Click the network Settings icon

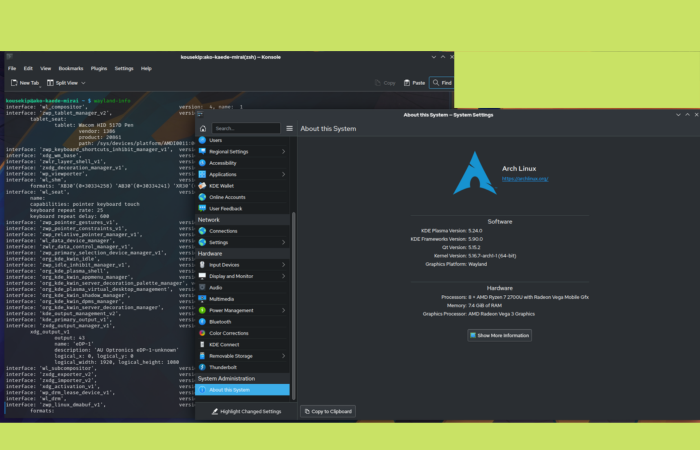[202, 242]
